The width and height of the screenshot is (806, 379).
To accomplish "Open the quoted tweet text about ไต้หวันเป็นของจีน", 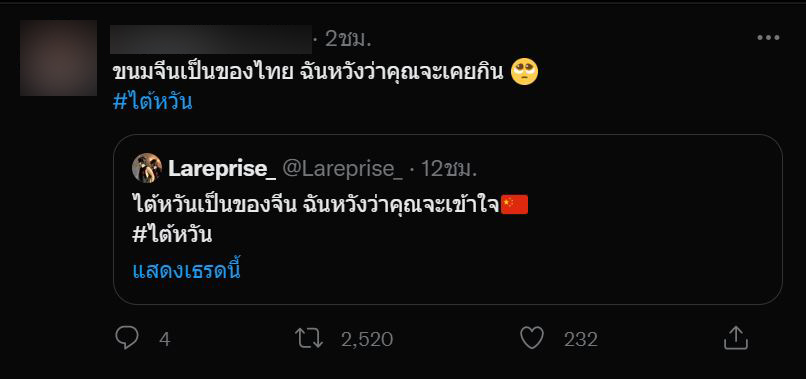I will [x=316, y=205].
